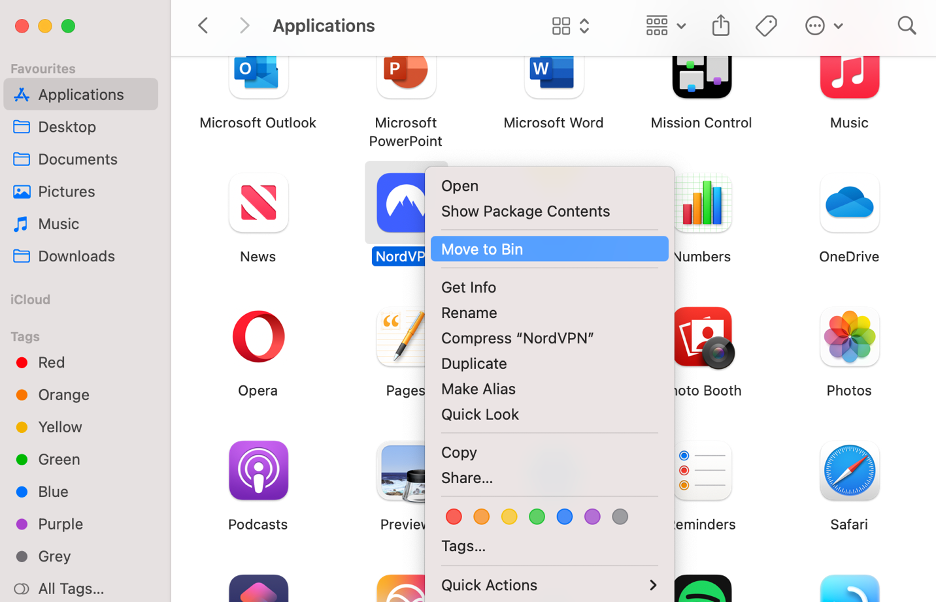Open Safari
Screen dimensions: 936x602
point(849,471)
